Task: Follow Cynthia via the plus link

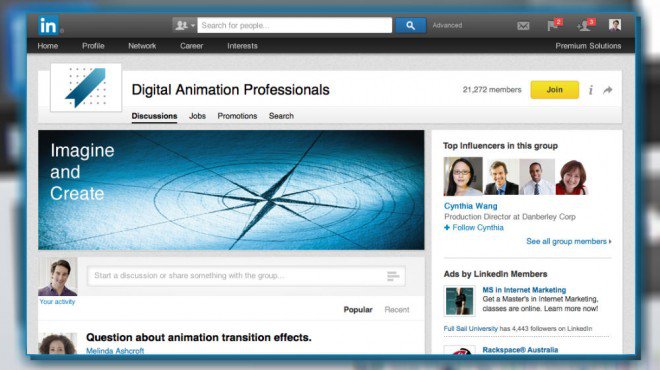Action: click(x=474, y=227)
